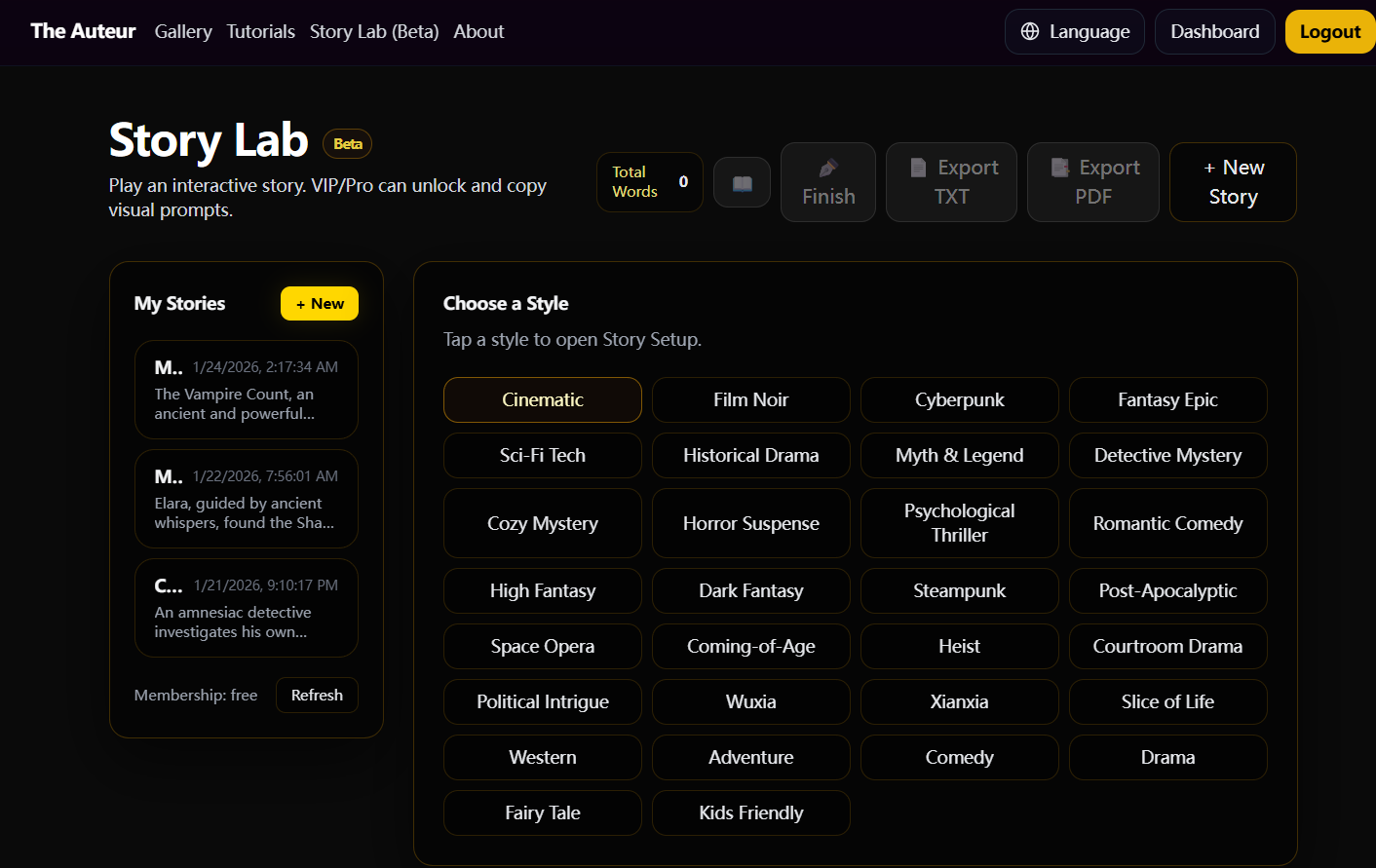Select High Fantasy style
This screenshot has width=1376, height=868.
(543, 590)
